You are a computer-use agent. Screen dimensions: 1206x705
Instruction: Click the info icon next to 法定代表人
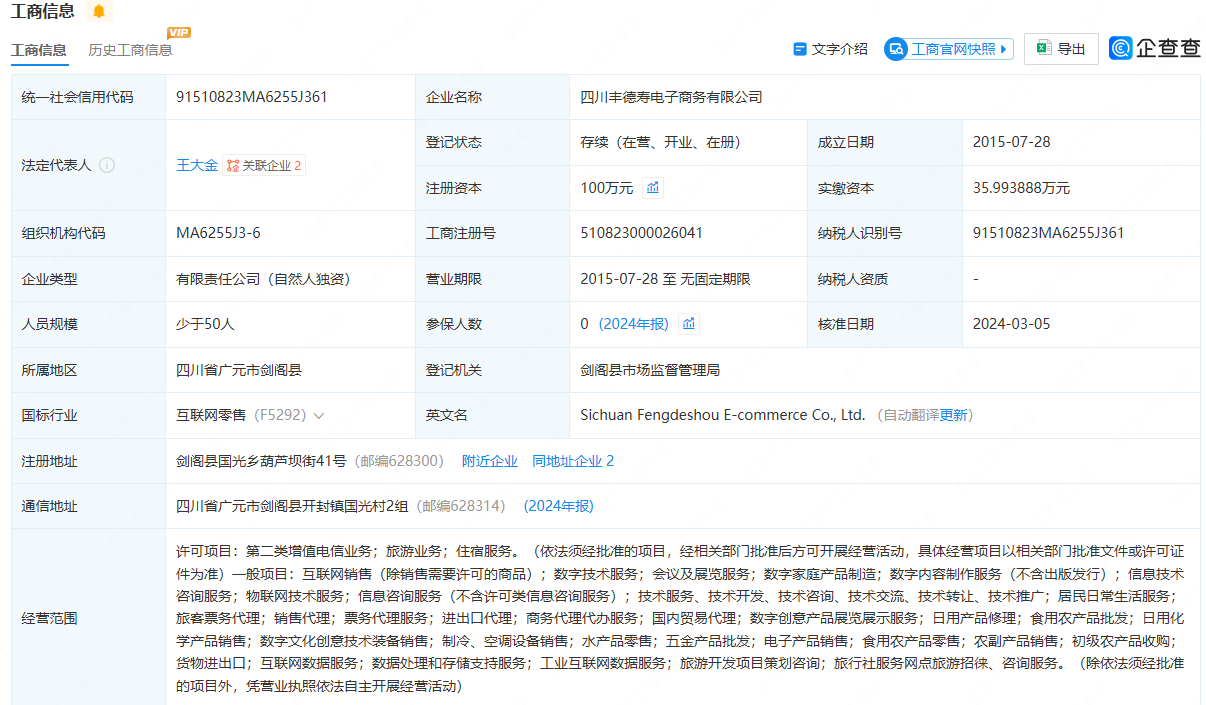[x=107, y=166]
